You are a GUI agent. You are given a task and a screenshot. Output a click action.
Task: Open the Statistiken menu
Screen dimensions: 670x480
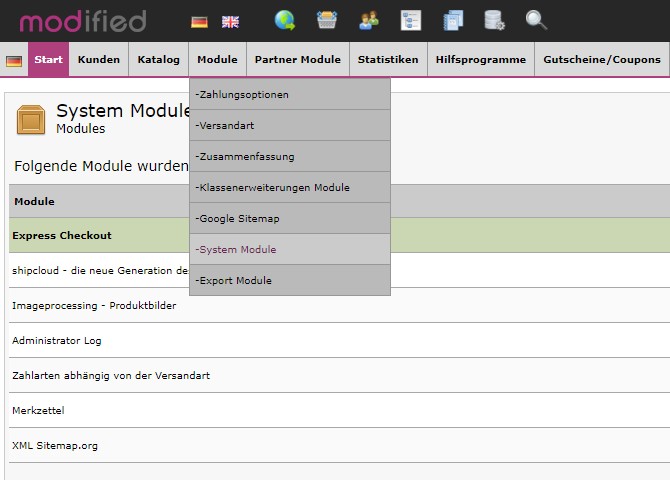coord(388,59)
